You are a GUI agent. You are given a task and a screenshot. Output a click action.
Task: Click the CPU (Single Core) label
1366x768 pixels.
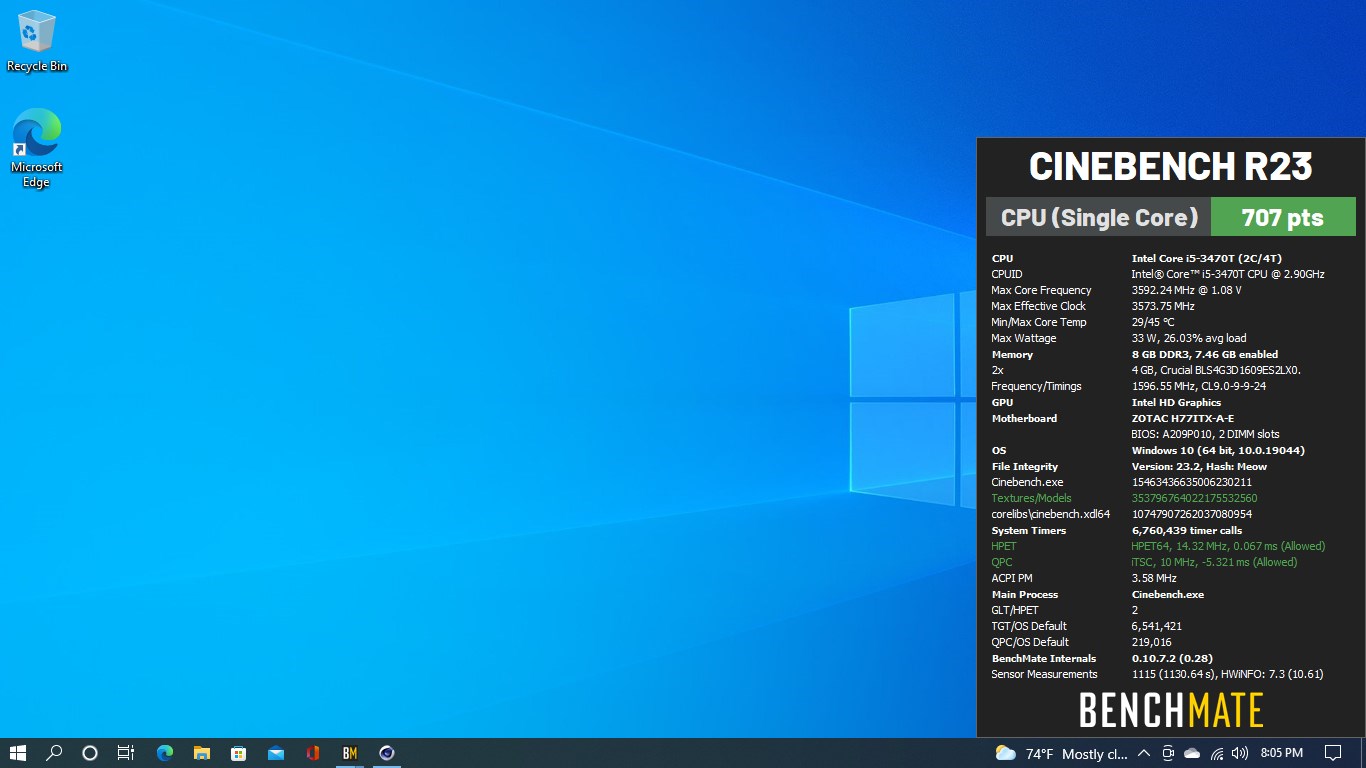pyautogui.click(x=1099, y=217)
